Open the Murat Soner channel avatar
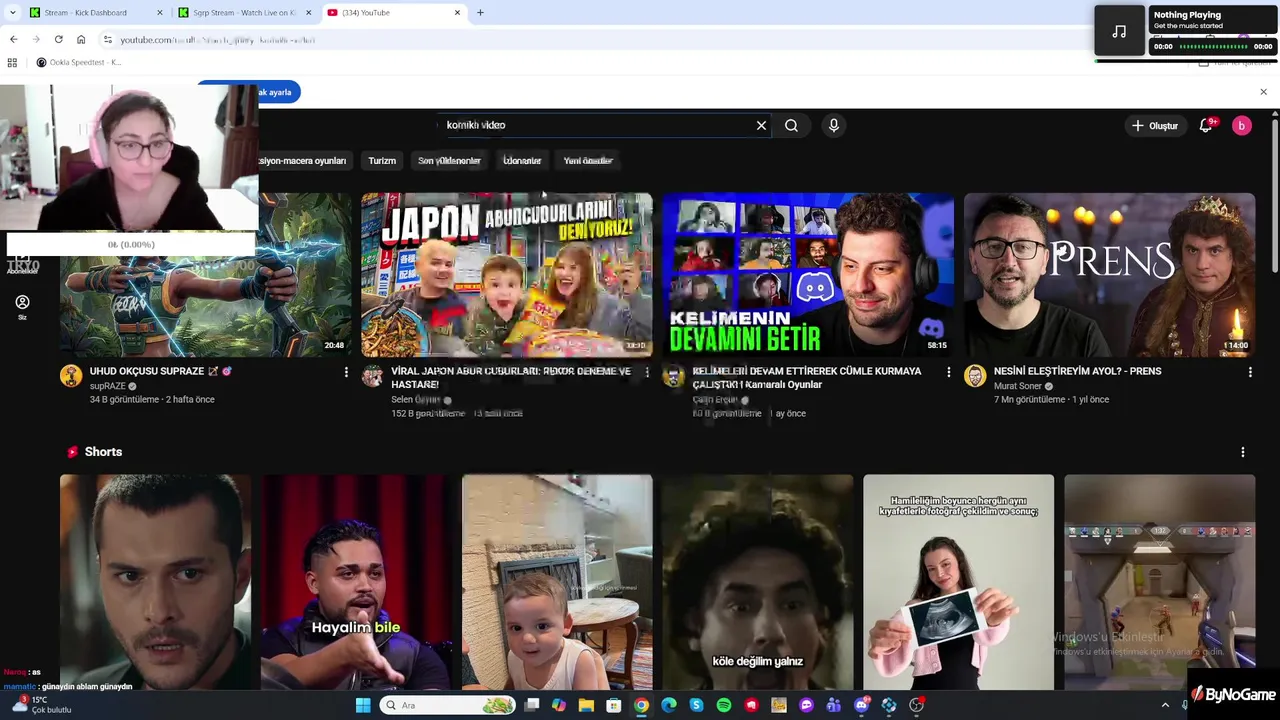This screenshot has height=720, width=1280. click(975, 376)
